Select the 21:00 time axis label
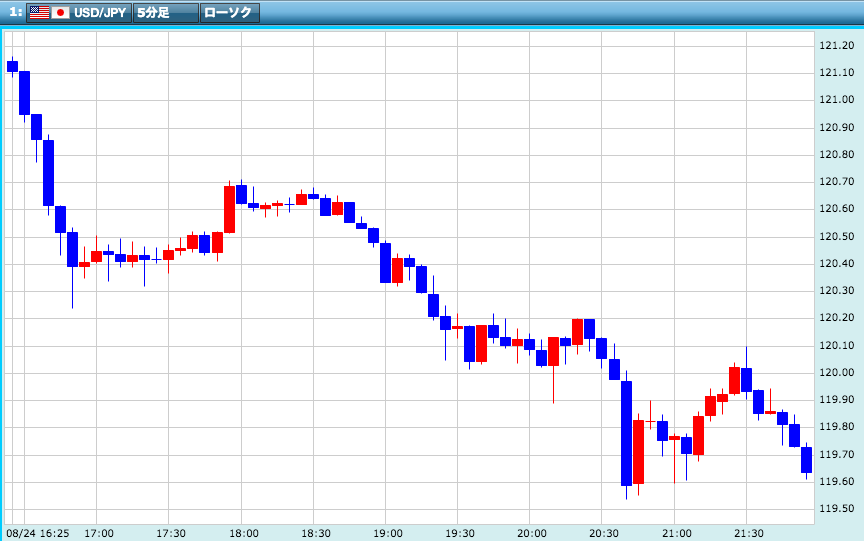Screen dimensions: 864x541 click(x=677, y=533)
